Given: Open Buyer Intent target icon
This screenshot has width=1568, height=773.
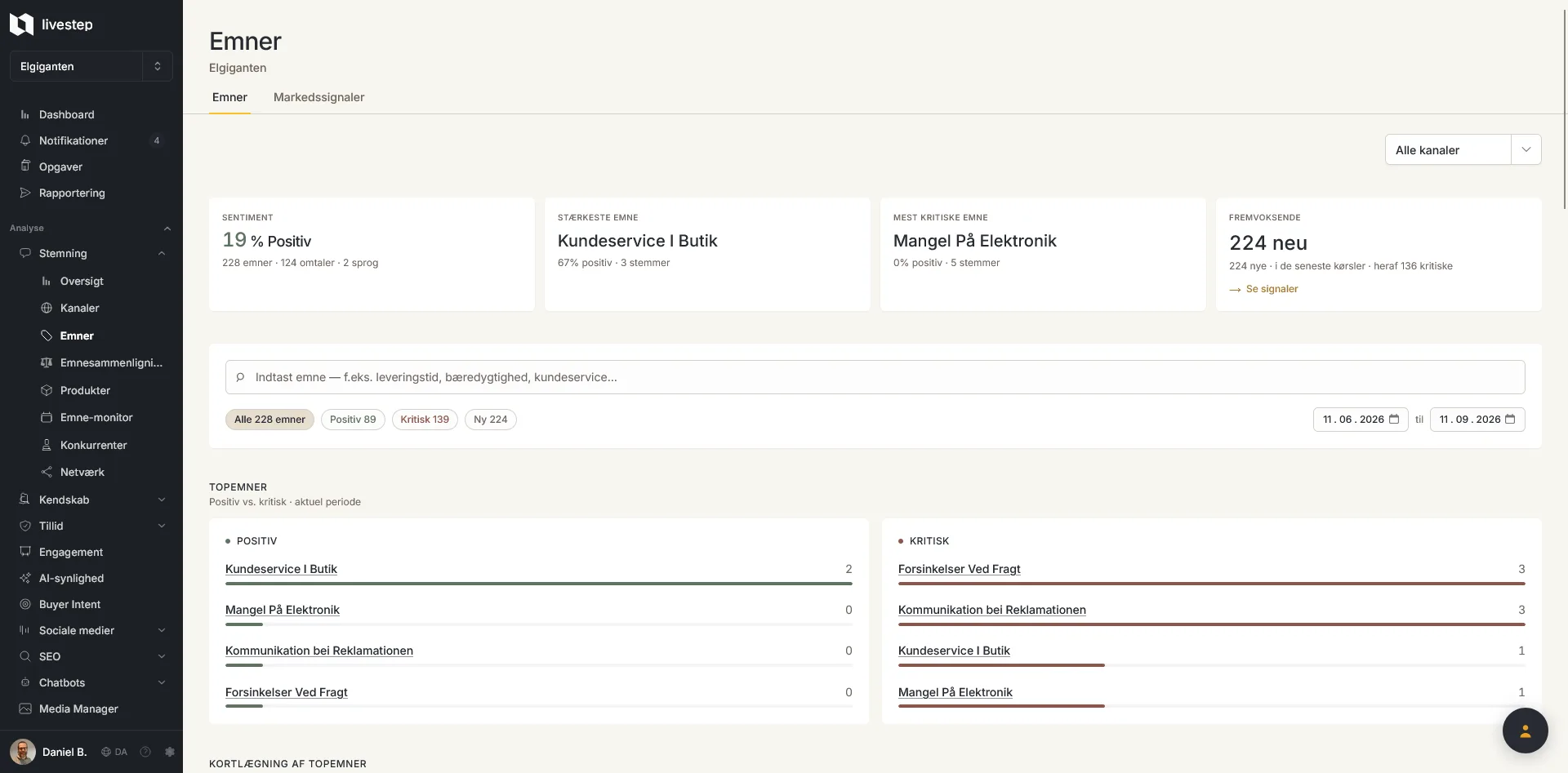Looking at the screenshot, I should [x=25, y=604].
